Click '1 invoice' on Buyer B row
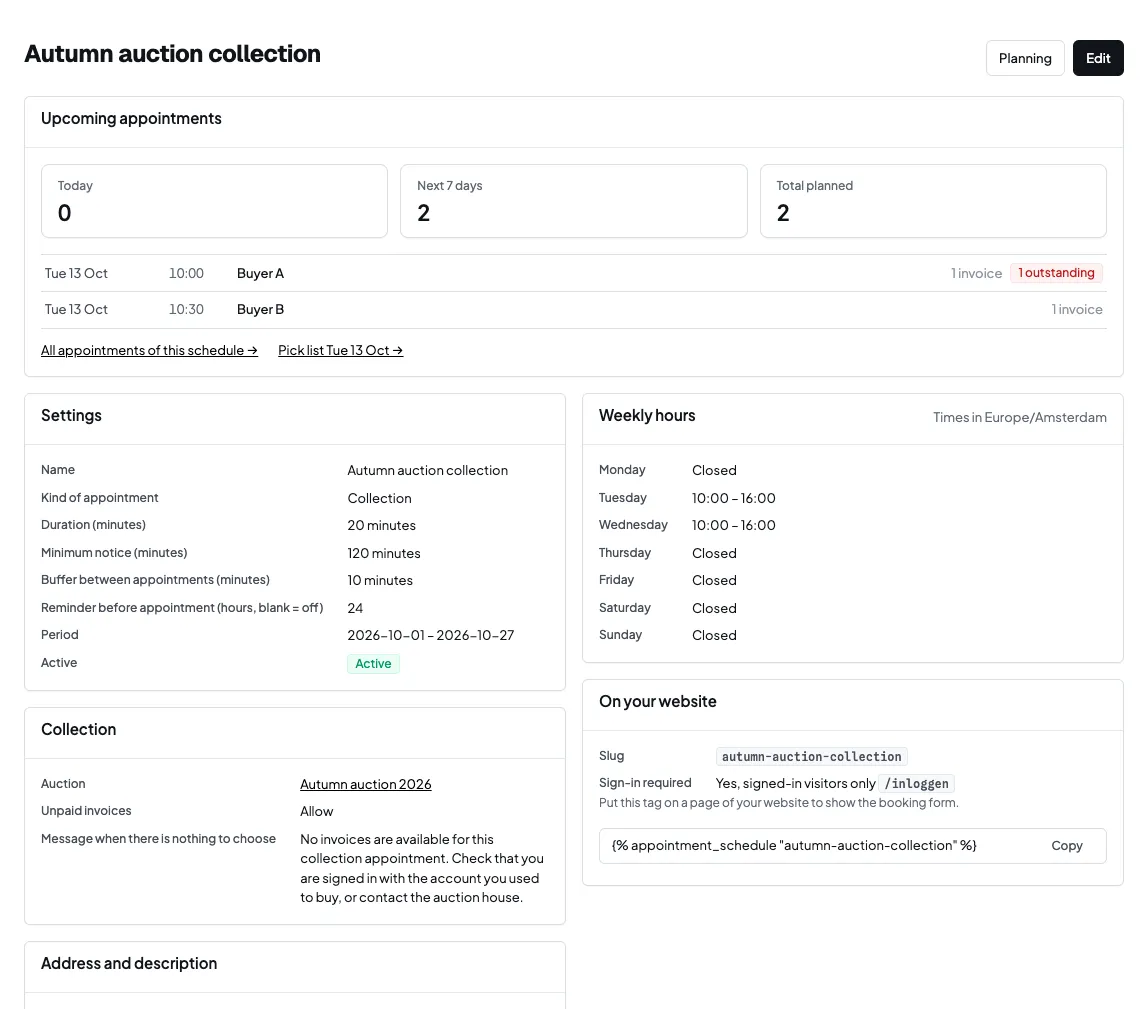The image size is (1148, 1009). coord(1076,310)
